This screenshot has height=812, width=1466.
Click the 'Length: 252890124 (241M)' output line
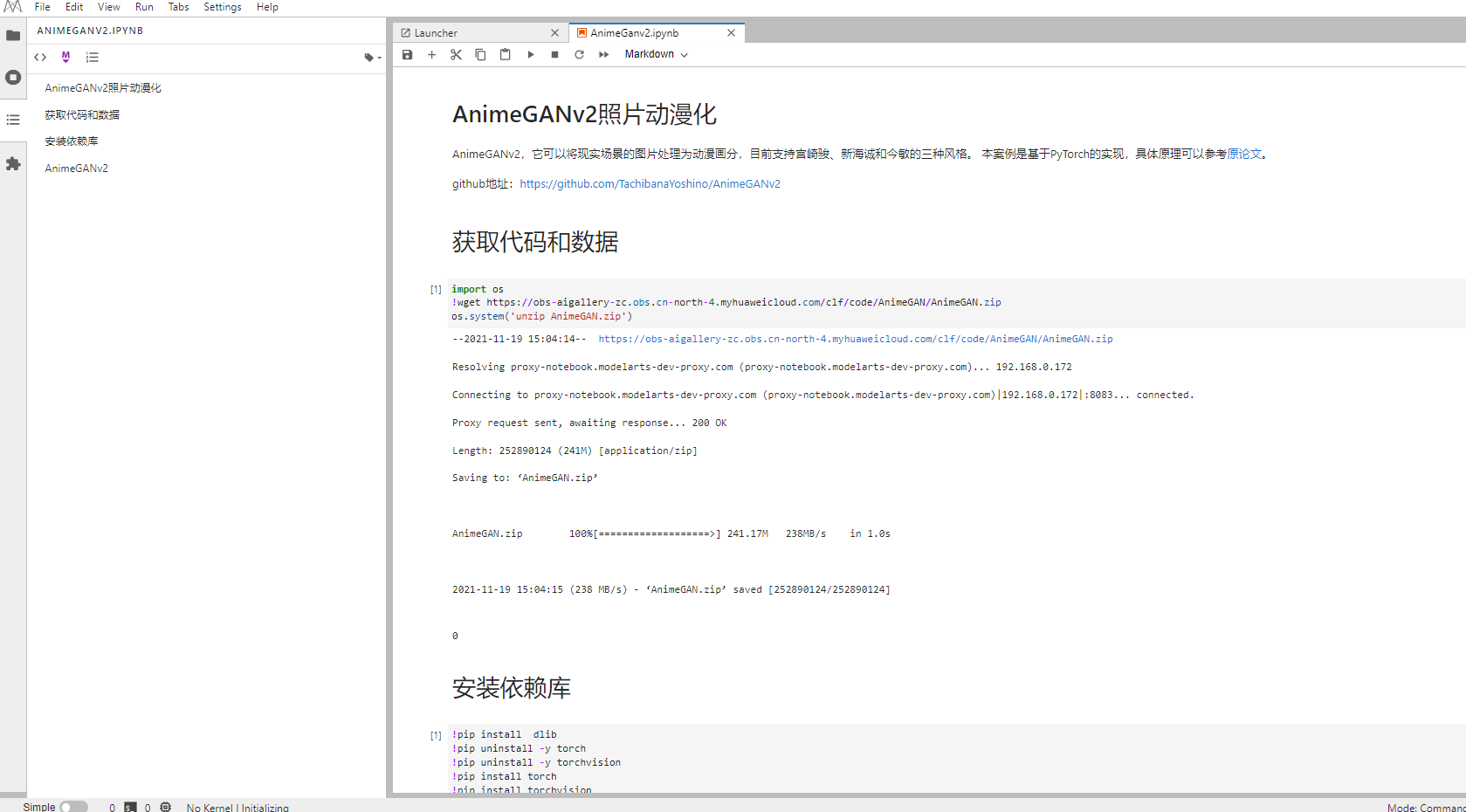(x=575, y=451)
